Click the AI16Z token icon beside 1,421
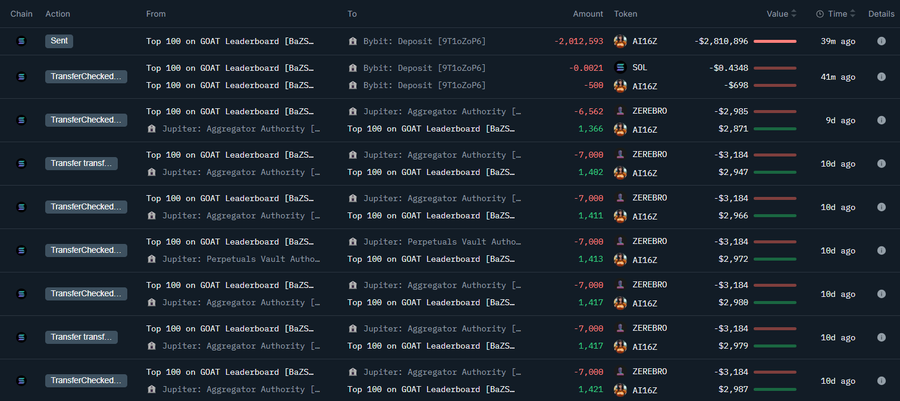 pos(620,390)
